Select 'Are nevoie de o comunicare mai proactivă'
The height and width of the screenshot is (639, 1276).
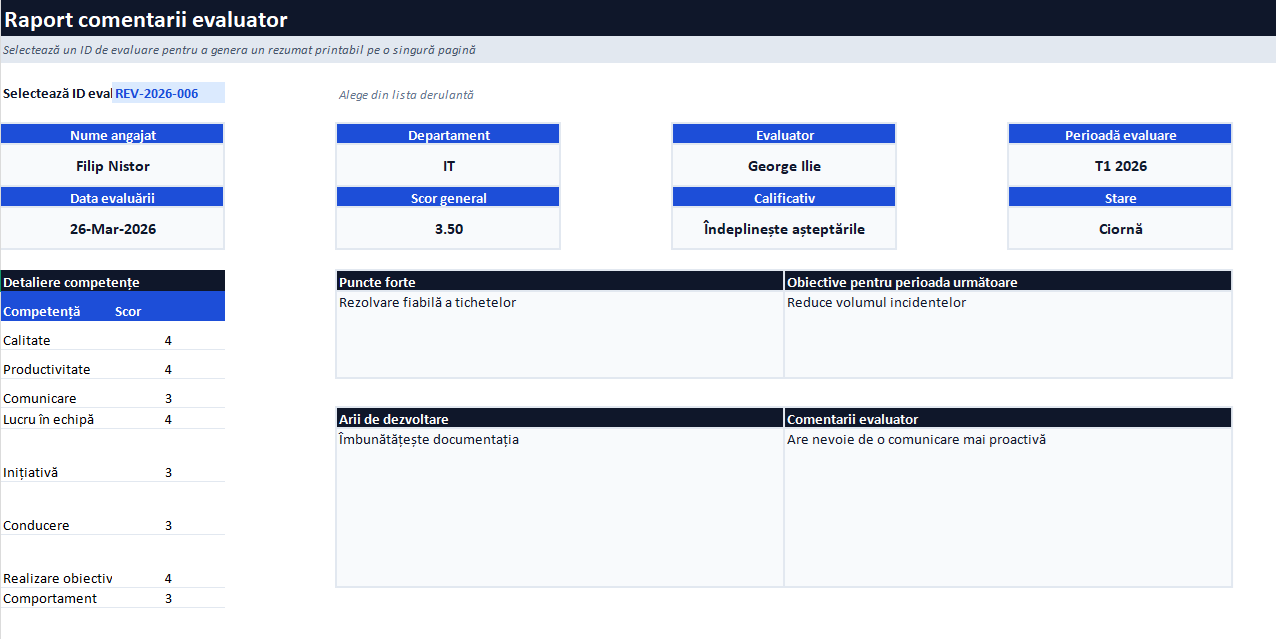click(x=917, y=439)
